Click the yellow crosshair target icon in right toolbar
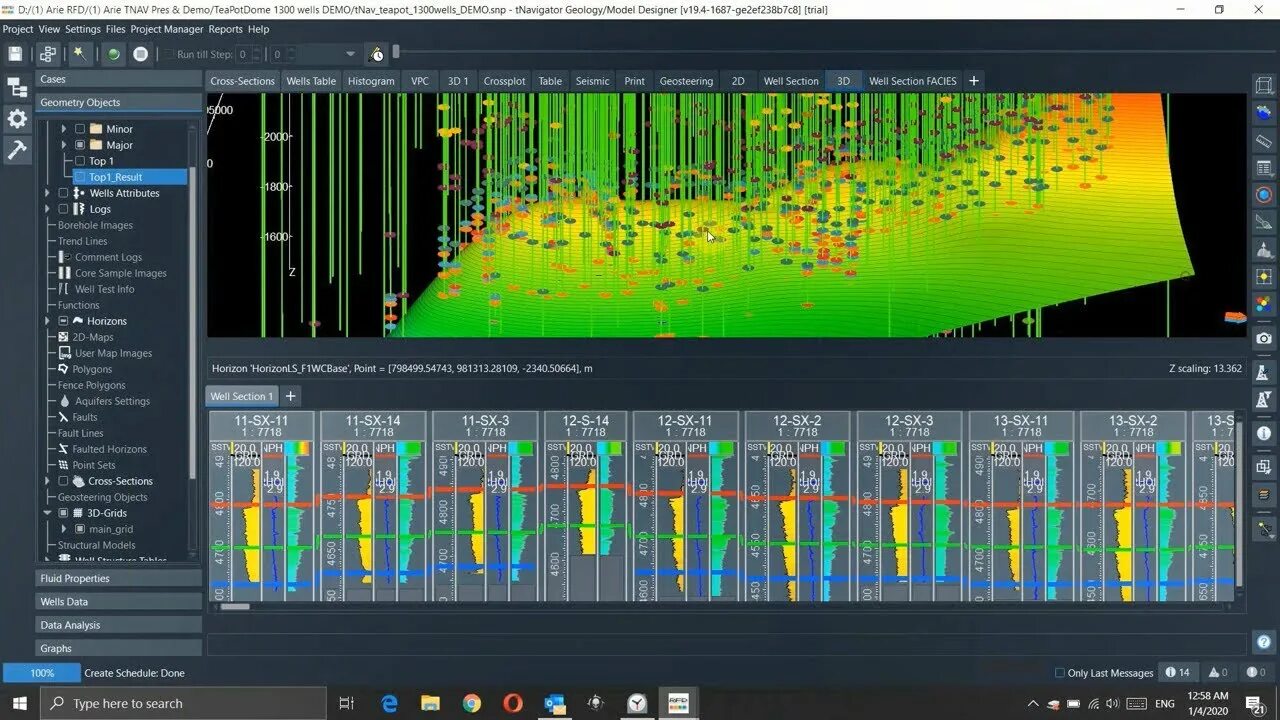Viewport: 1280px width, 720px height. [x=1264, y=276]
